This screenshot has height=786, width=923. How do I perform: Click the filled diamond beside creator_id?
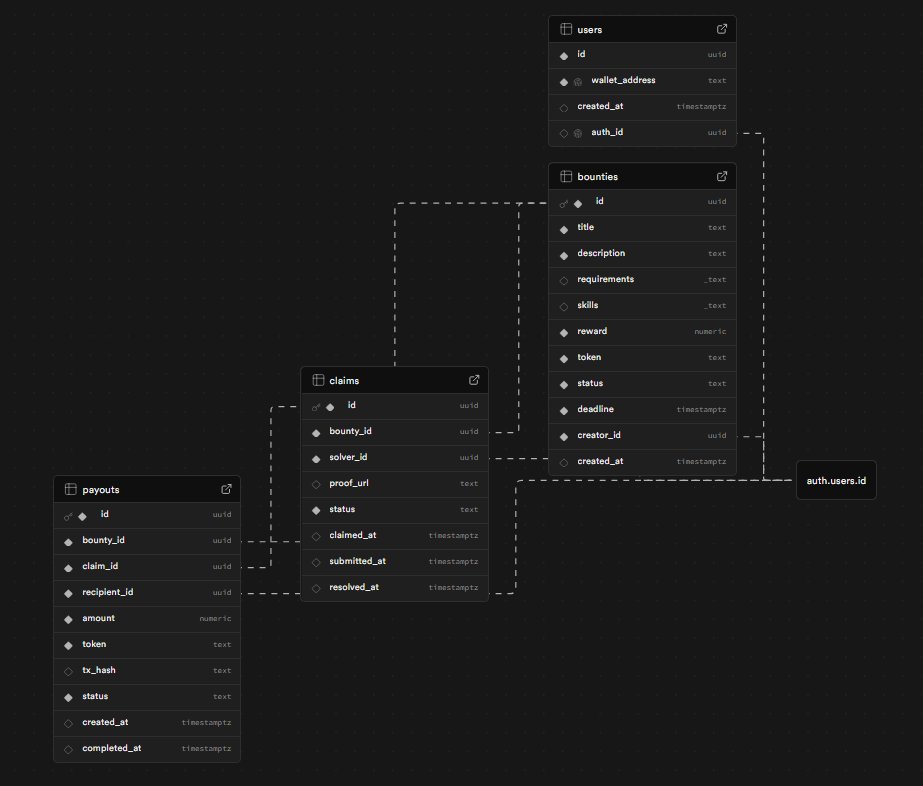564,436
